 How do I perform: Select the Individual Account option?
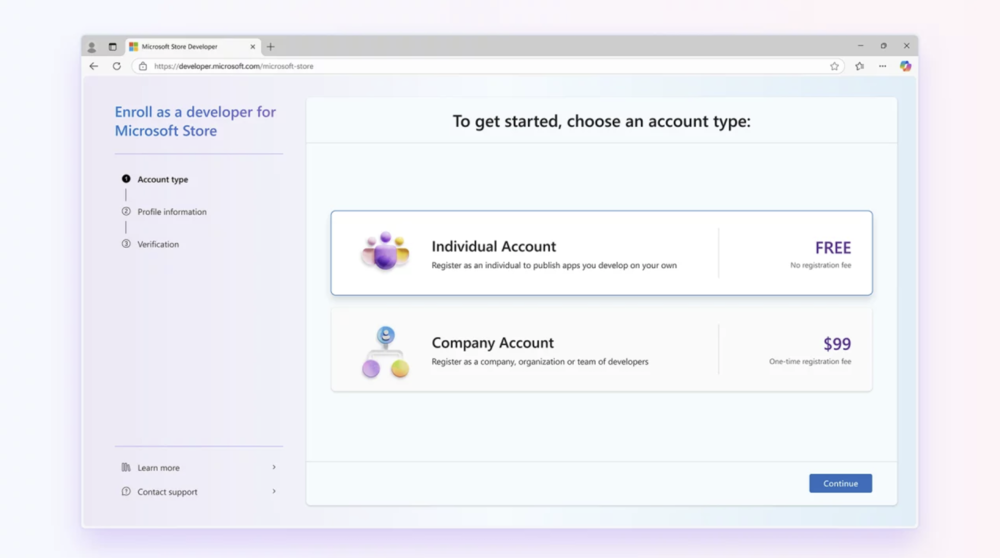pos(601,253)
